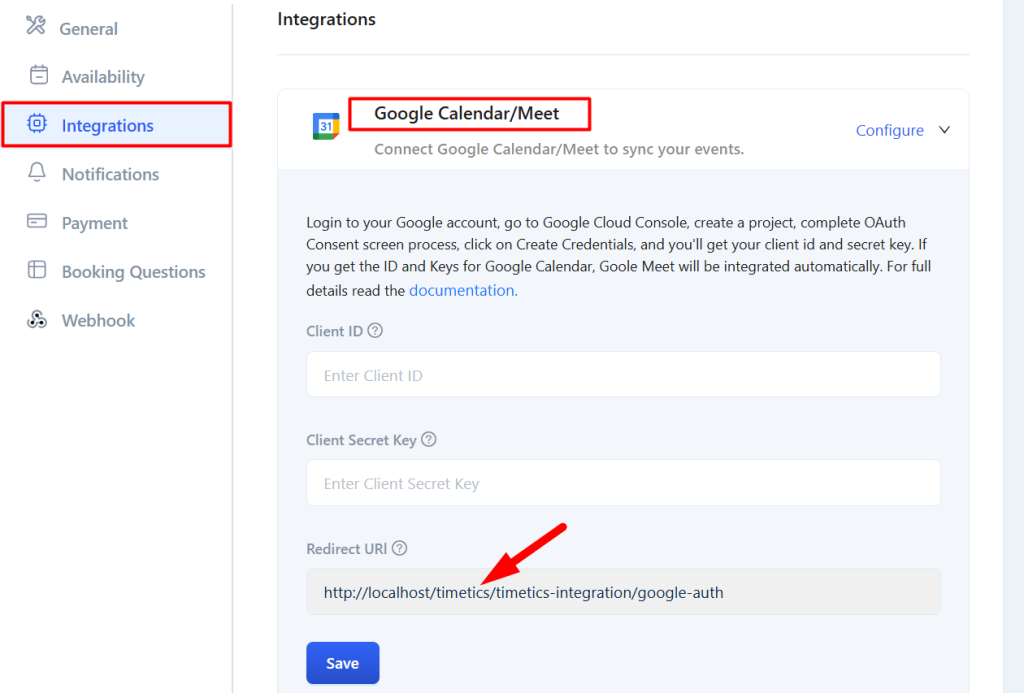Click the Availability calendar icon
This screenshot has width=1024, height=693.
pyautogui.click(x=39, y=74)
